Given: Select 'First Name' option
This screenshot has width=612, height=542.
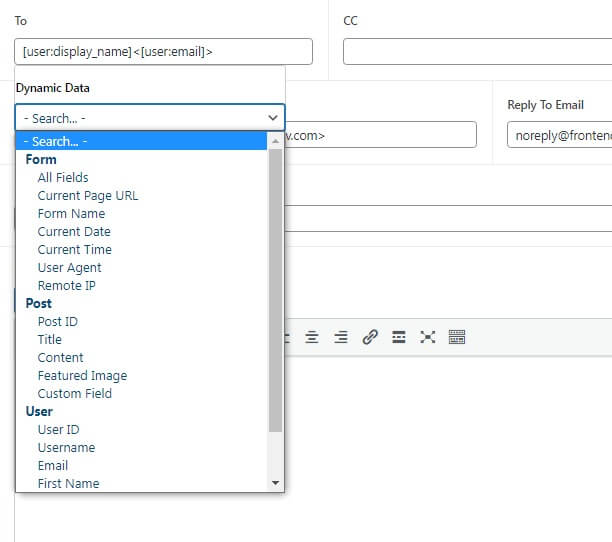Looking at the screenshot, I should pos(141,483).
